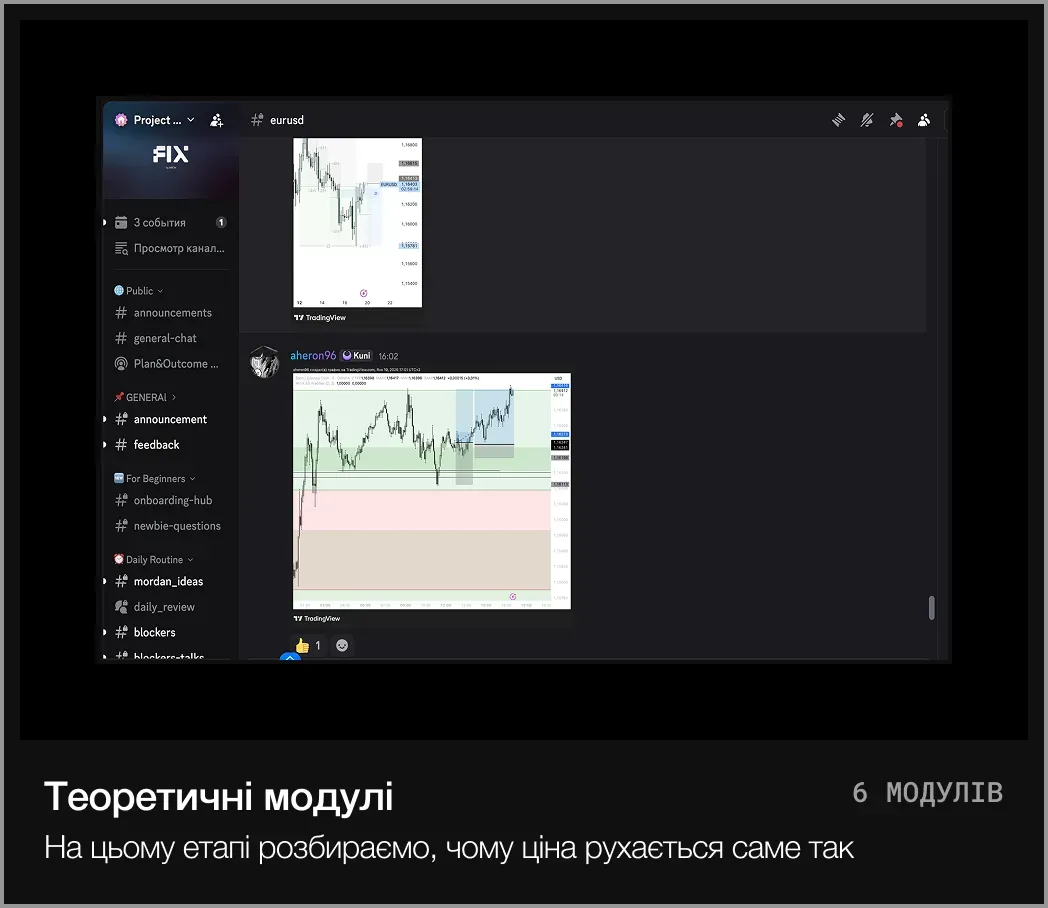Collapse the Public category
The image size is (1048, 908).
(x=140, y=291)
